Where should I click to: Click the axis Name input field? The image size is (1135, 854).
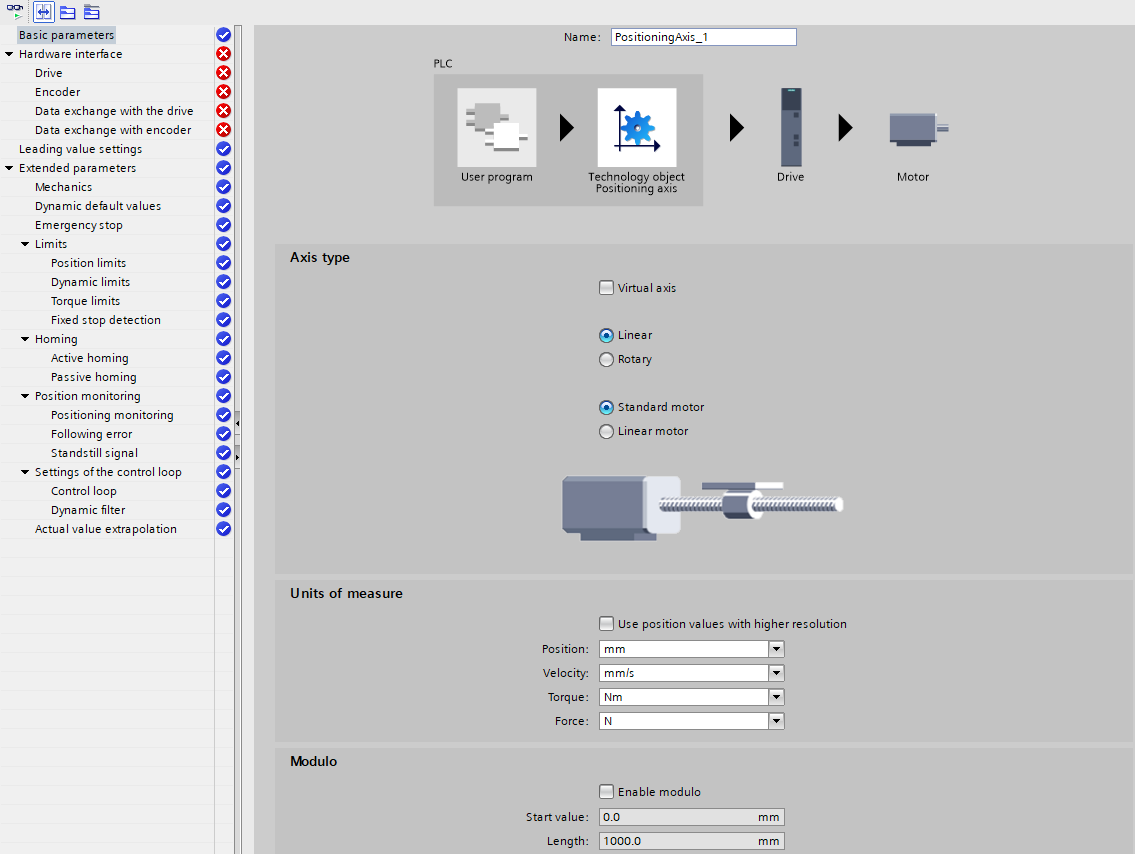pyautogui.click(x=702, y=36)
